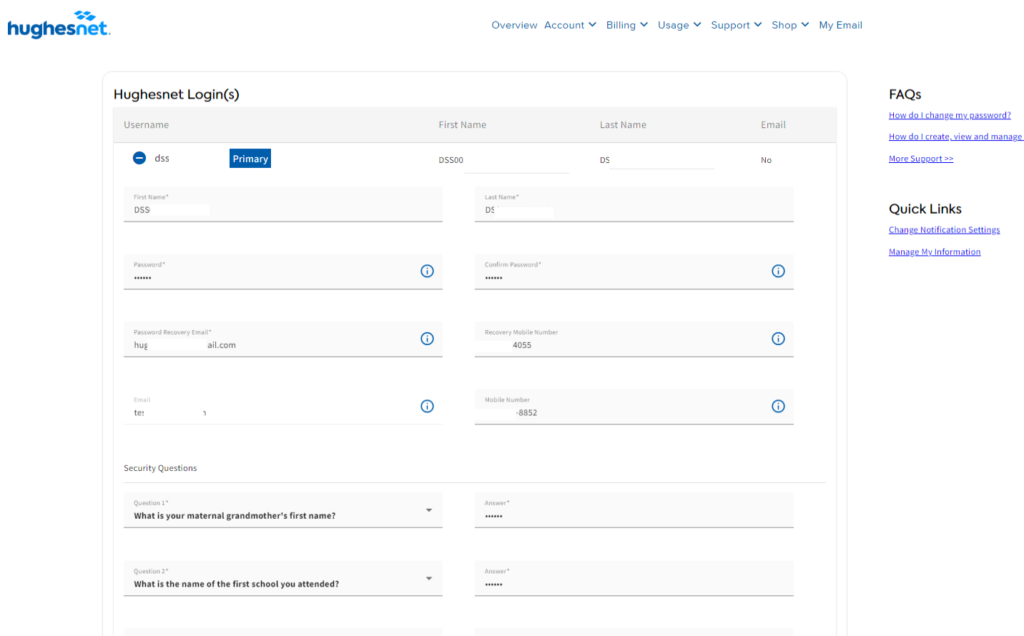The width and height of the screenshot is (1024, 636).
Task: Click the HughesNet logo
Action: coord(58,27)
